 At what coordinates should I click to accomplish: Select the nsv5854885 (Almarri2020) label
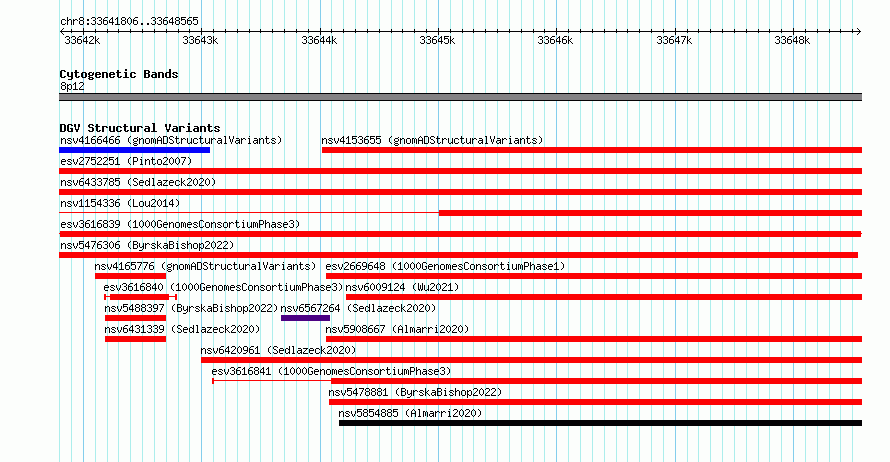coord(410,413)
